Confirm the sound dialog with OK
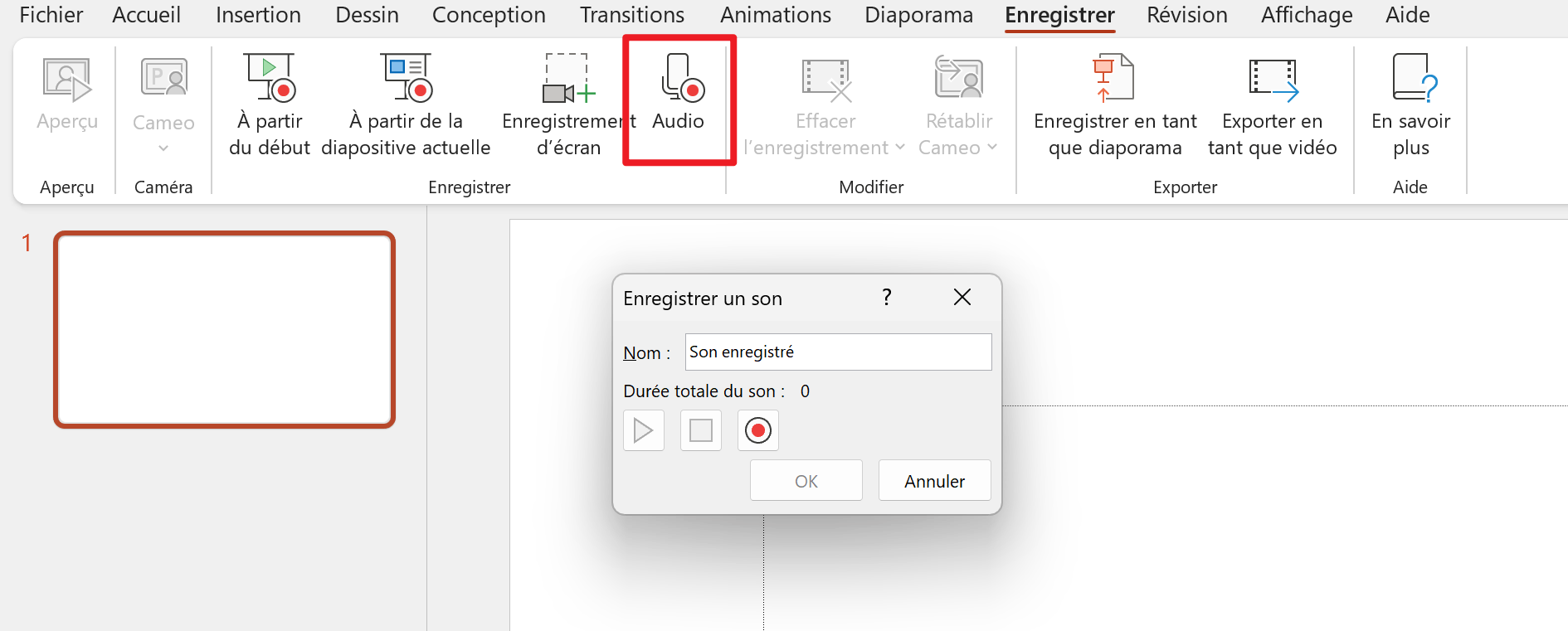 806,480
